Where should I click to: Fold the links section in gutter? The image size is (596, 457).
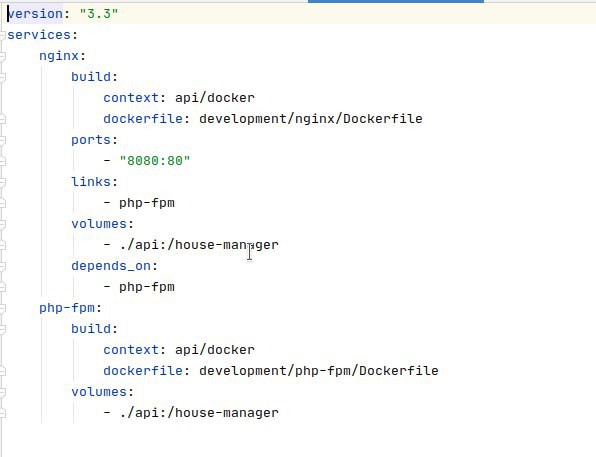[x=2, y=182]
